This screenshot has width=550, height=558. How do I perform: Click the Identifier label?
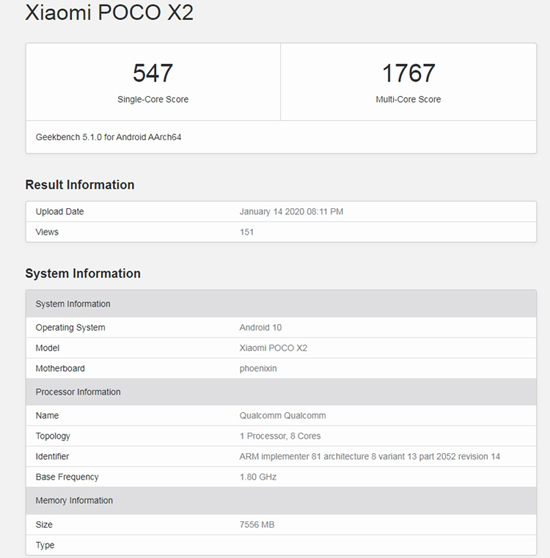(x=52, y=456)
